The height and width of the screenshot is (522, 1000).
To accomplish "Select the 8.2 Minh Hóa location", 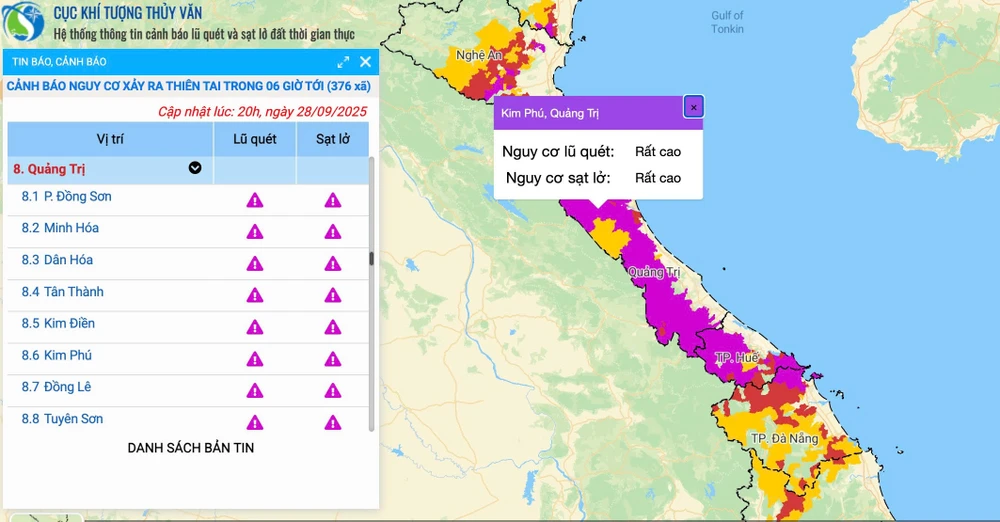I will 70,228.
